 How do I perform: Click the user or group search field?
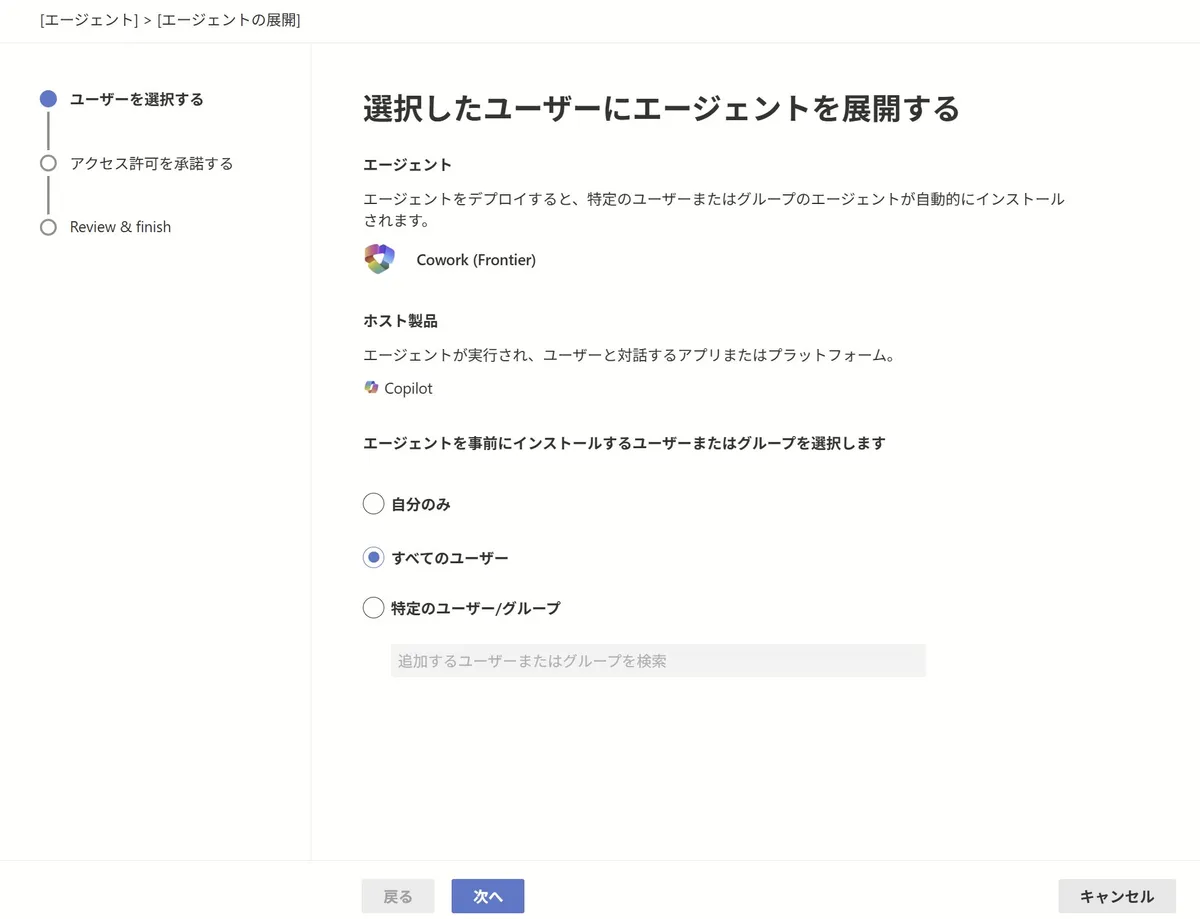(658, 661)
